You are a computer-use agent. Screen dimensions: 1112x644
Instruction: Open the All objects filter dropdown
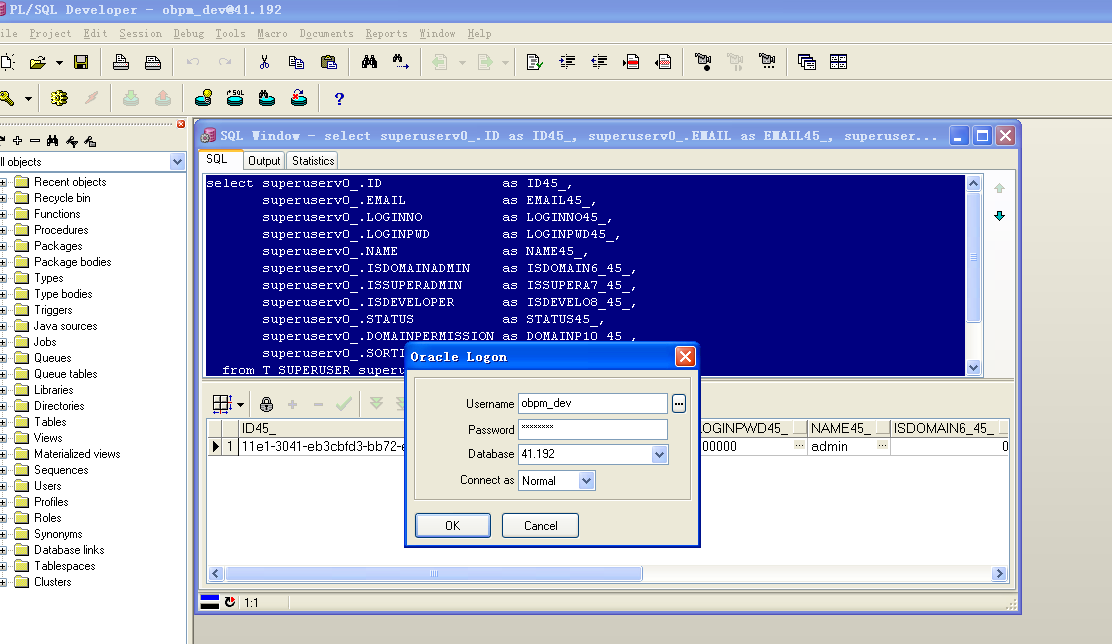click(x=177, y=162)
